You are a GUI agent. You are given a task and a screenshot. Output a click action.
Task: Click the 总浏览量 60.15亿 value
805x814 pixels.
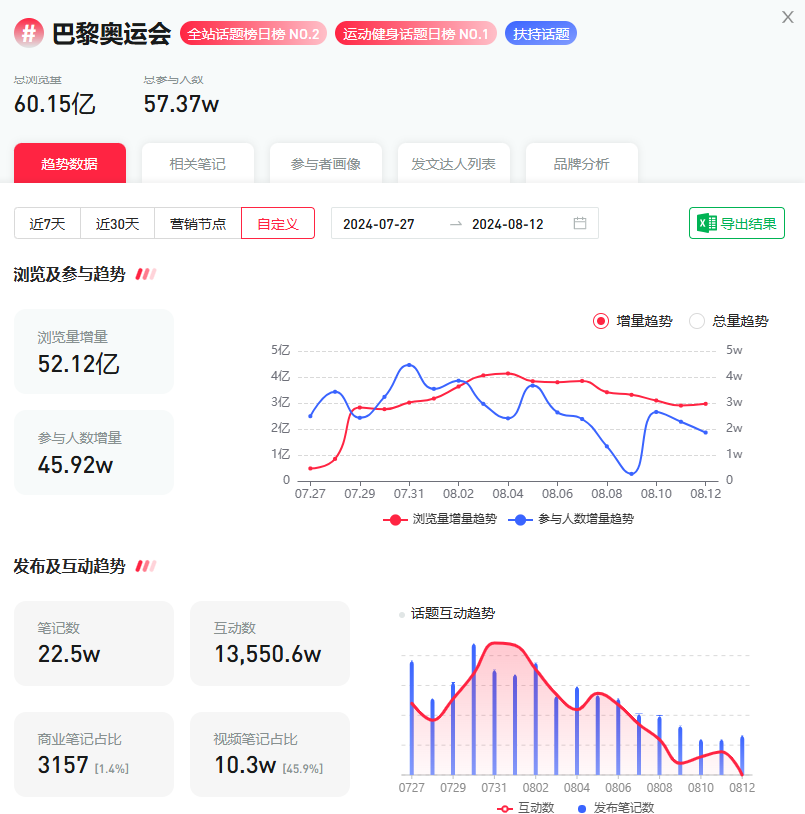54,104
